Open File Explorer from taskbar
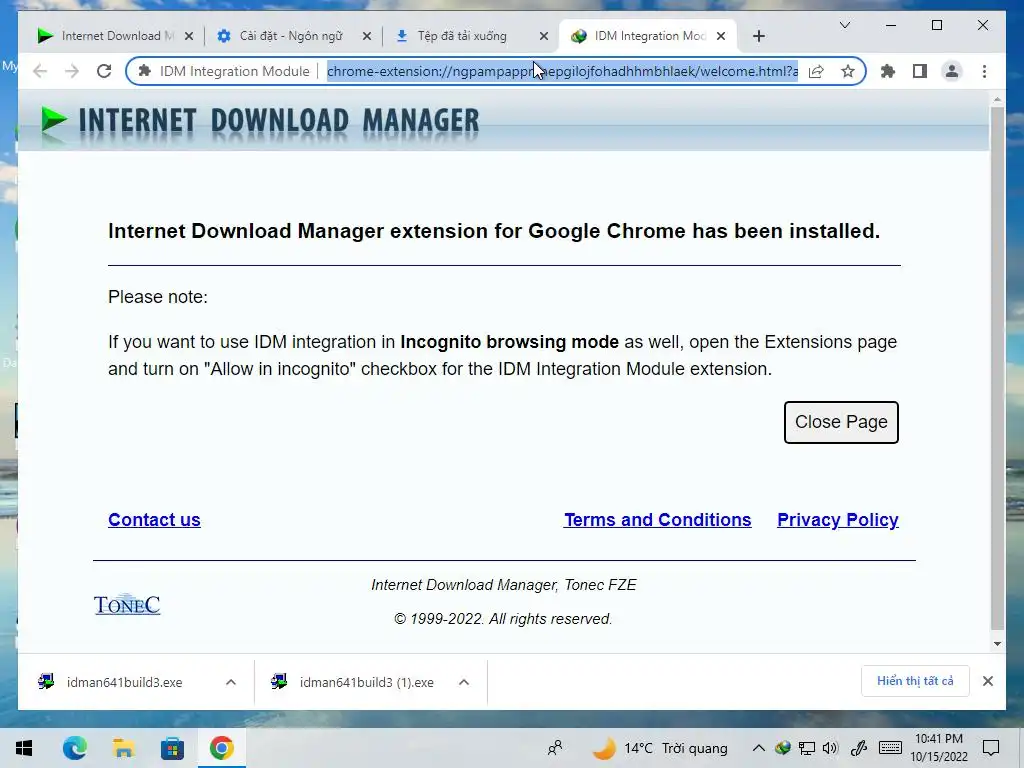This screenshot has width=1024, height=768. (123, 748)
